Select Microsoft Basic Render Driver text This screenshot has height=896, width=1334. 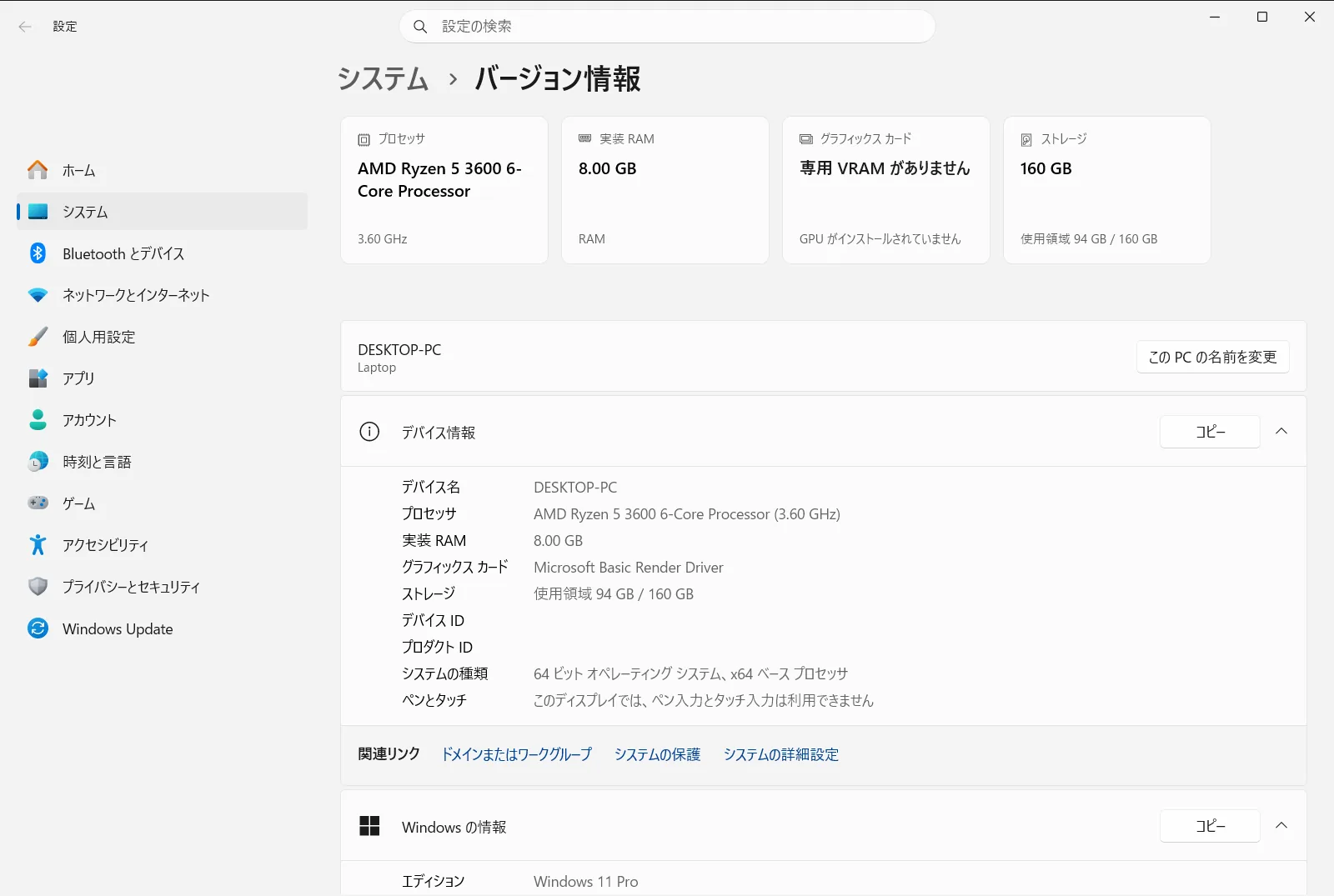(x=629, y=568)
